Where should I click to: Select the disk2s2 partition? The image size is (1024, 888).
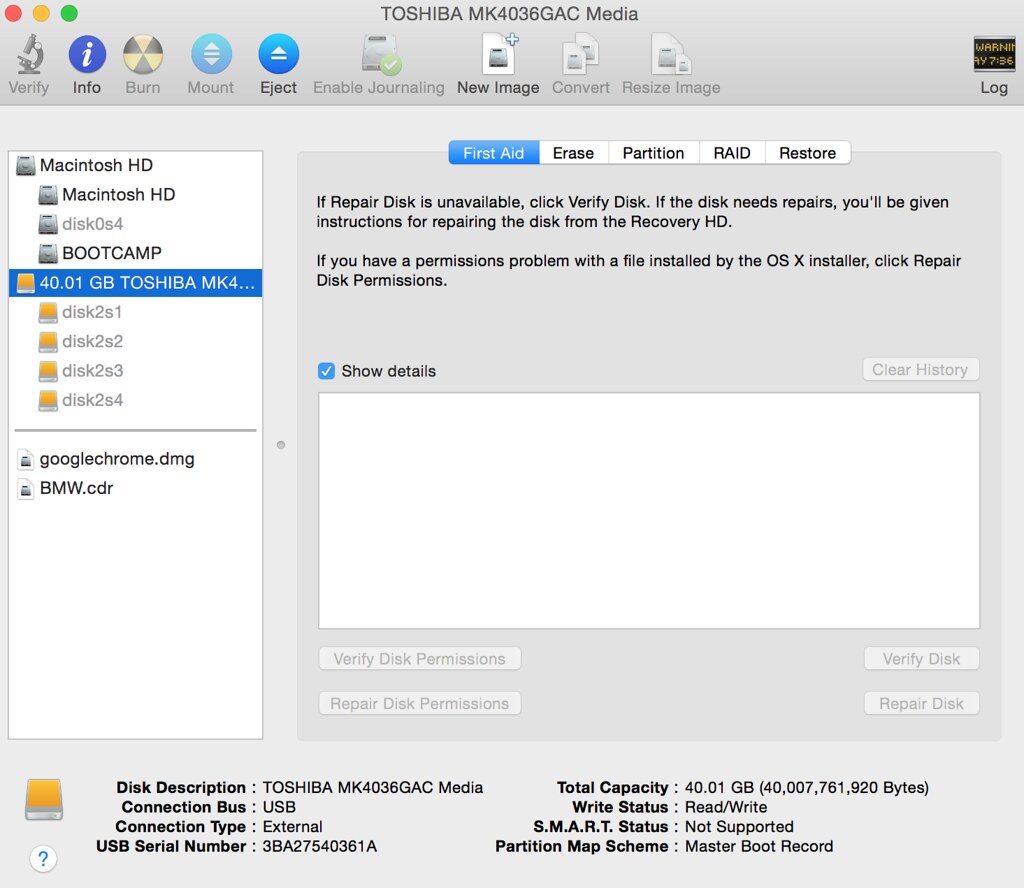click(x=136, y=341)
